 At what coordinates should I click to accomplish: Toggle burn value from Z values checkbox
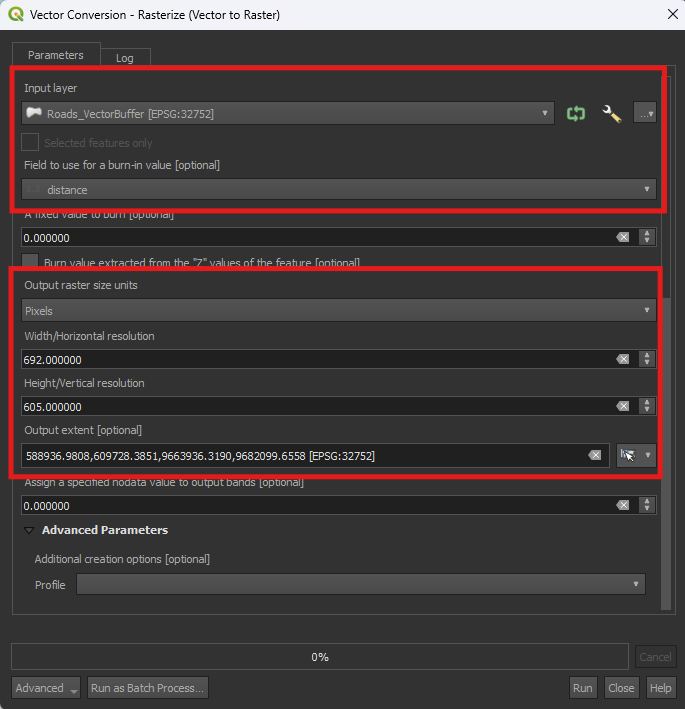tap(31, 262)
